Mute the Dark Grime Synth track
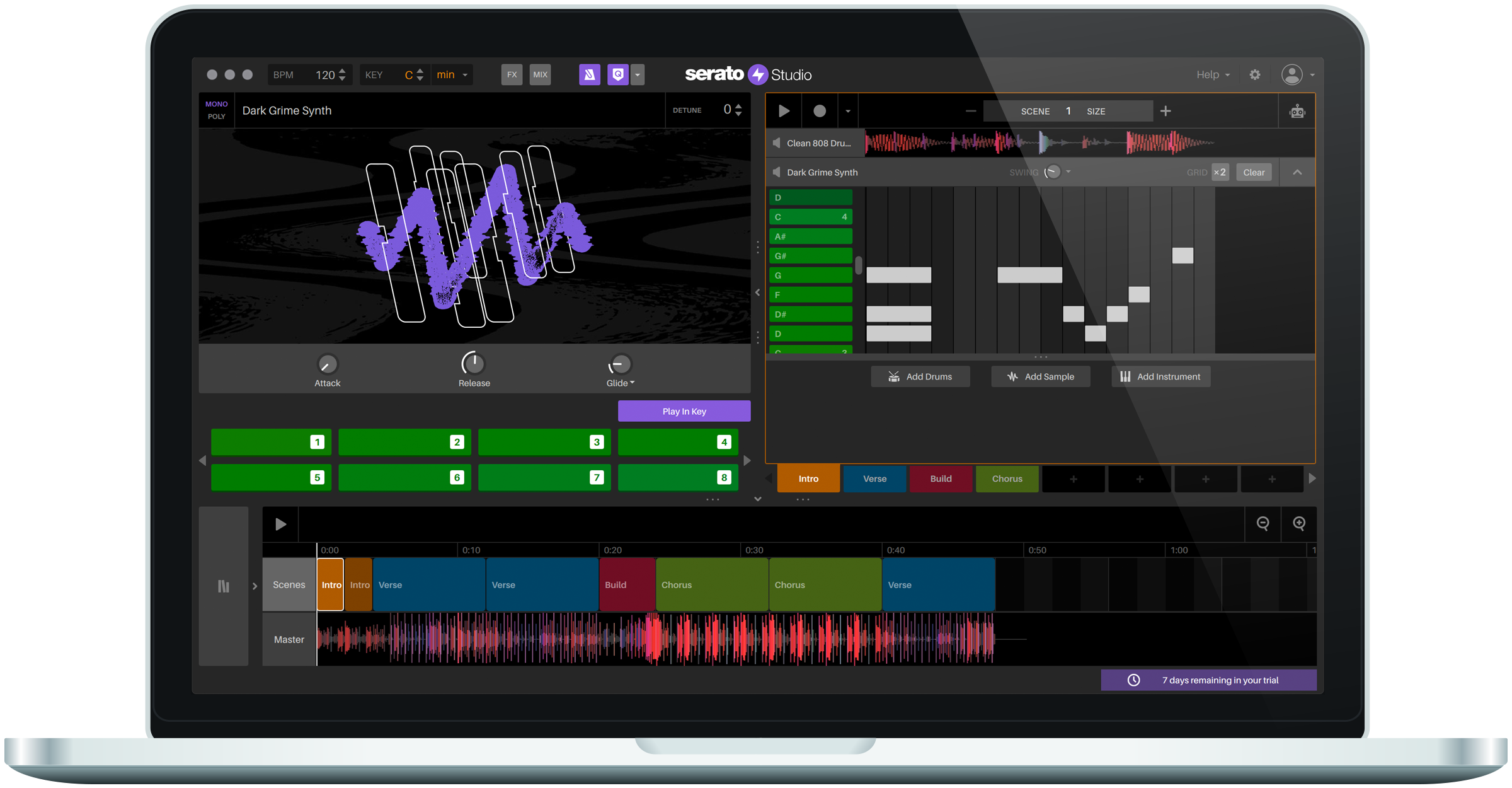Viewport: 1512px width, 788px height. click(x=776, y=171)
